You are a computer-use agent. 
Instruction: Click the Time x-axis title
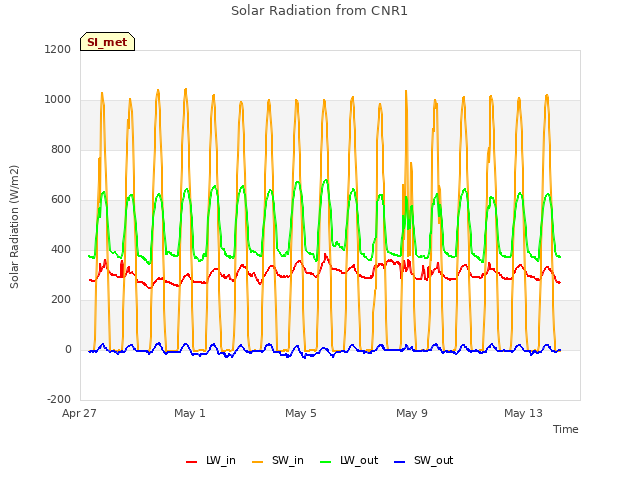(x=566, y=429)
